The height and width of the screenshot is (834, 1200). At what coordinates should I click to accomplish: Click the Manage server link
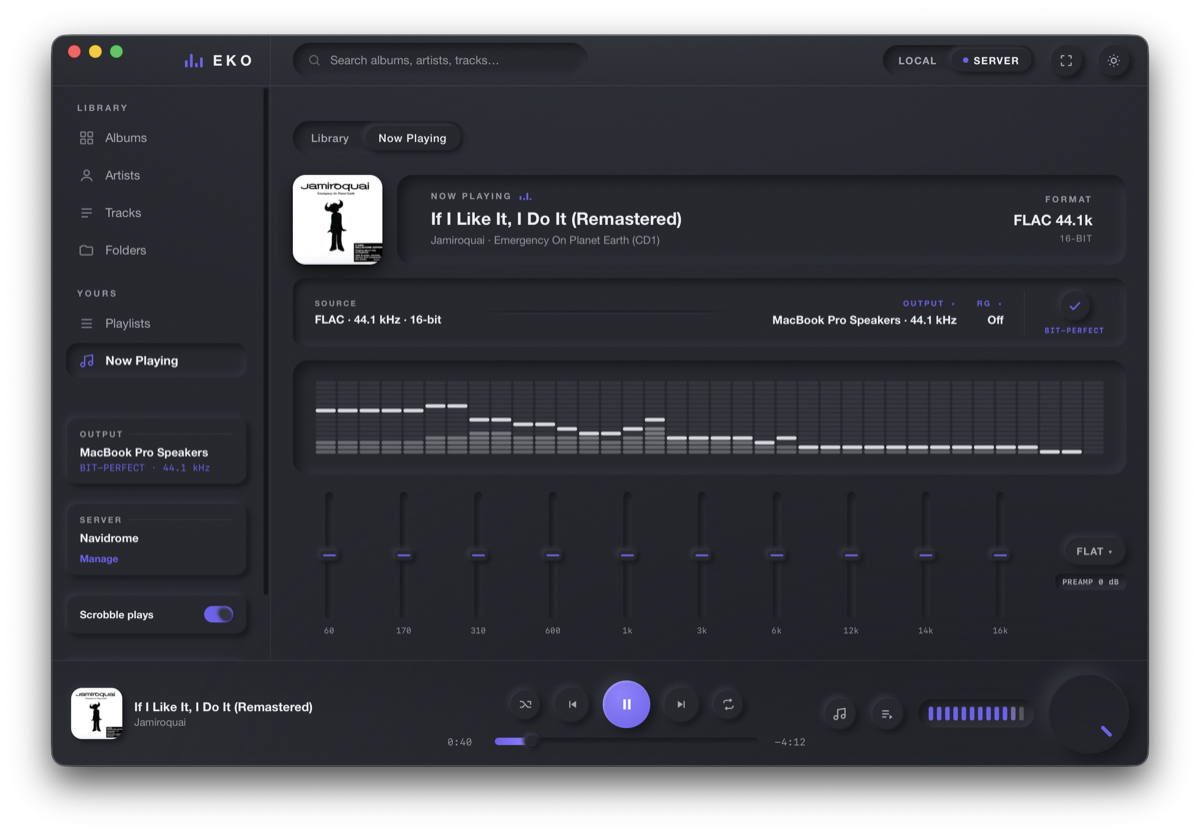(x=99, y=559)
